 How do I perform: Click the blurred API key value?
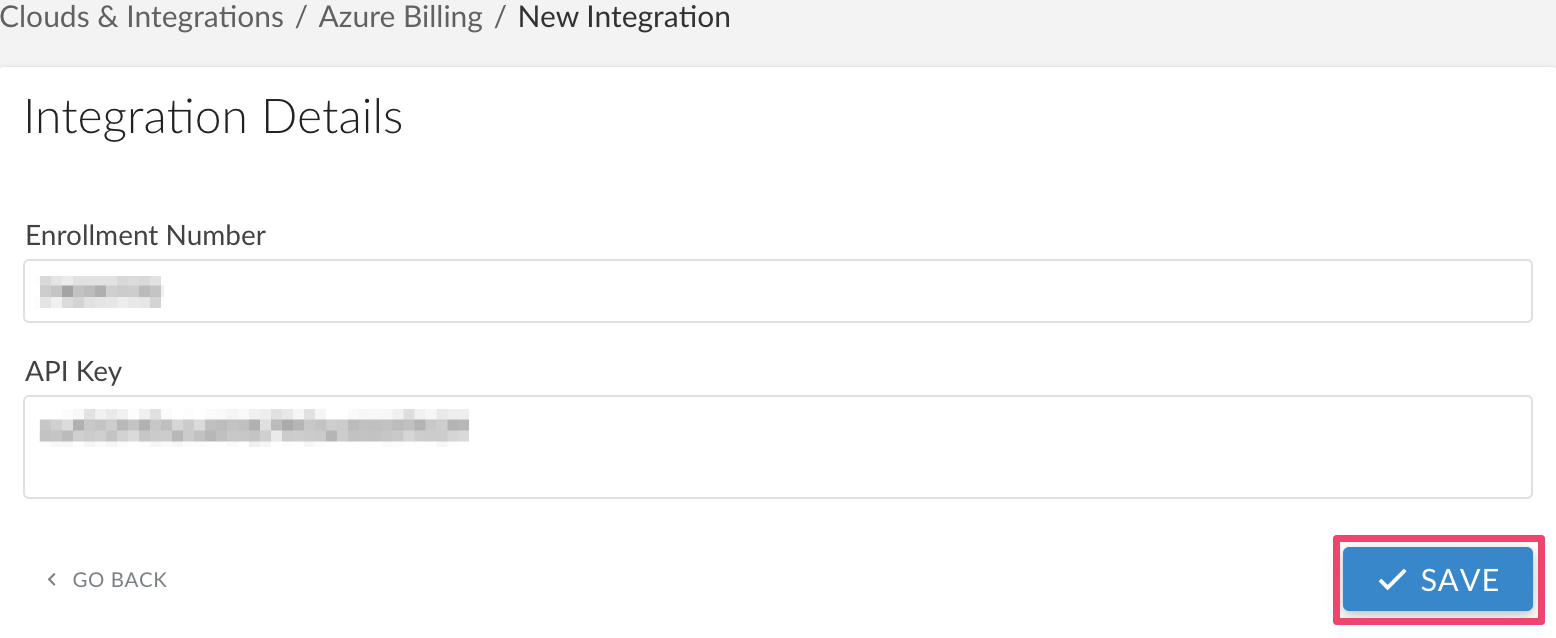coord(254,427)
